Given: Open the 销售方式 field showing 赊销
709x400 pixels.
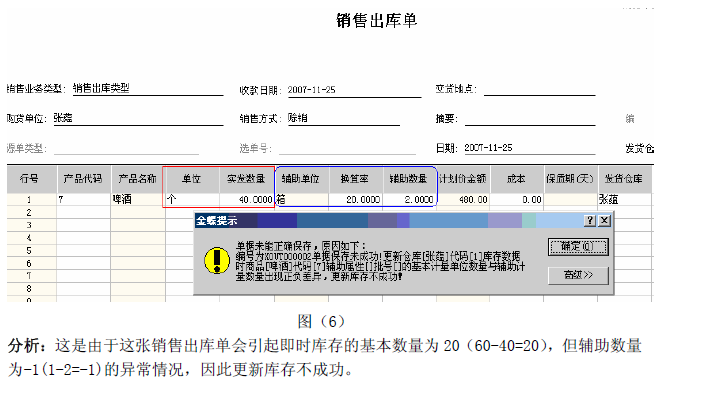Looking at the screenshot, I should (342, 117).
